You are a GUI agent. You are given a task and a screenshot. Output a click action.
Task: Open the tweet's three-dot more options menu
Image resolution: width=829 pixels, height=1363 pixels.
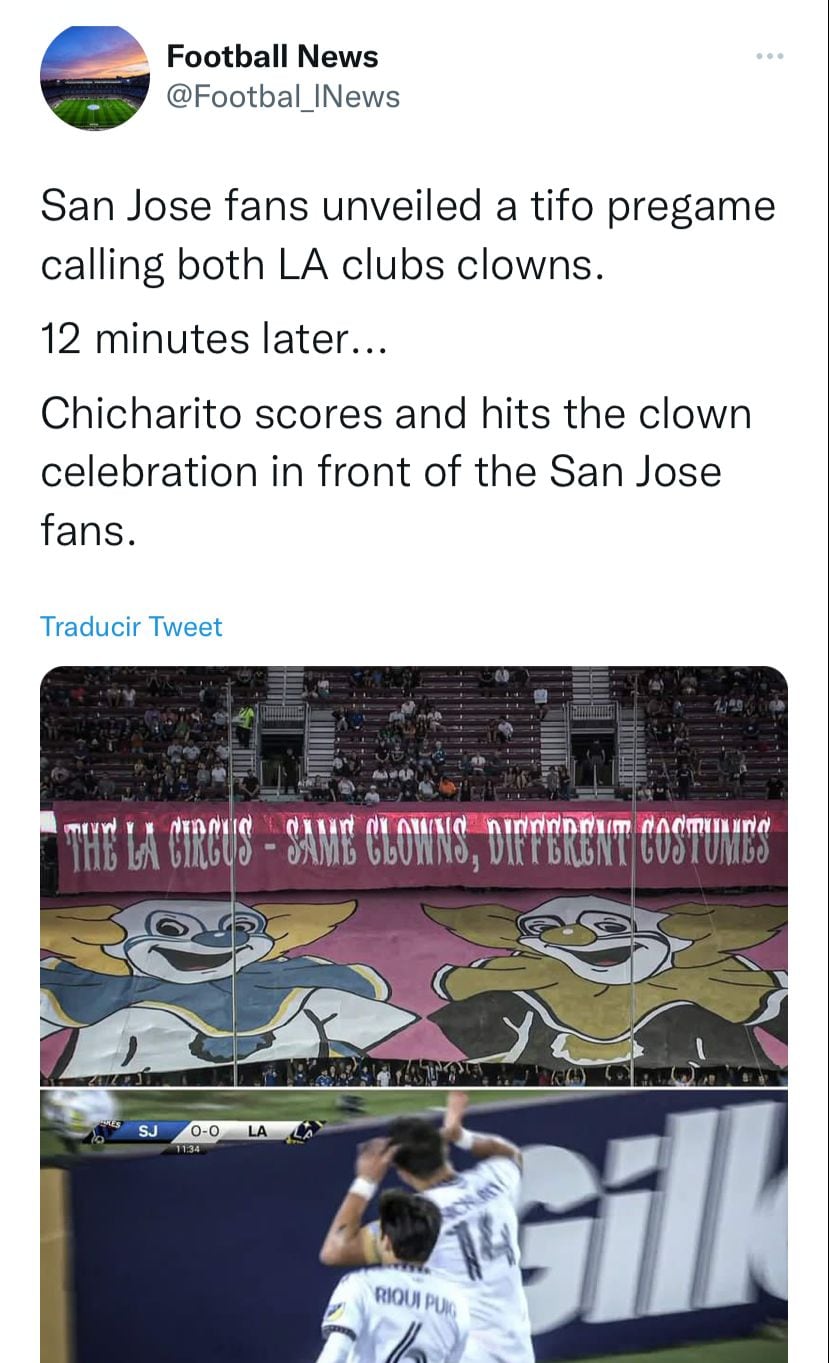[769, 57]
